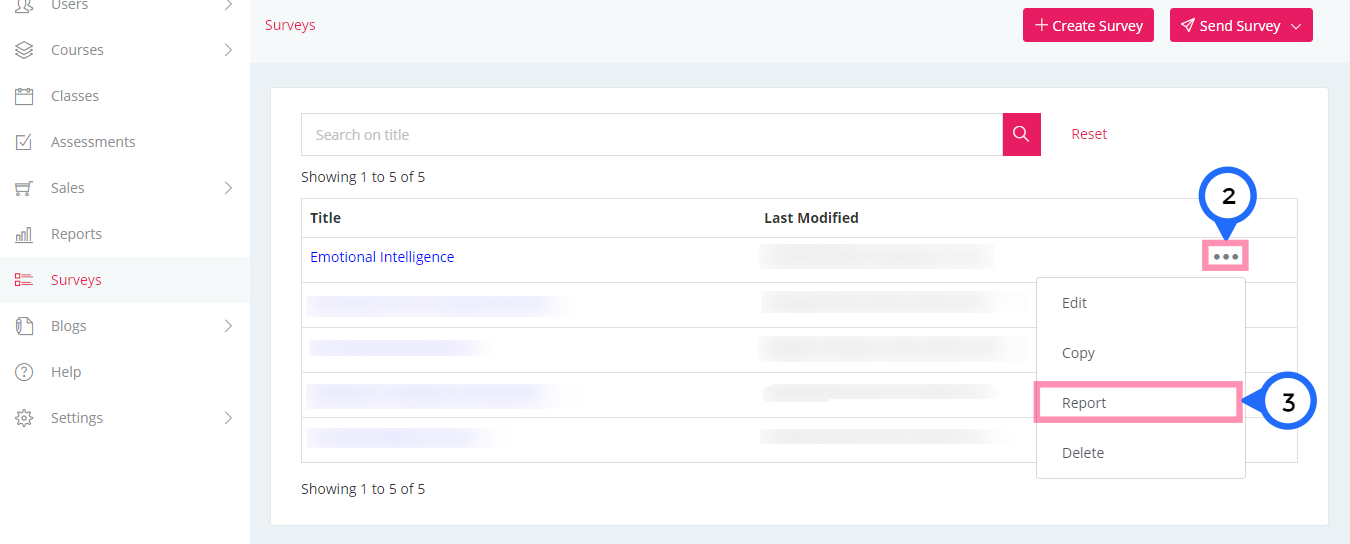The width and height of the screenshot is (1350, 544).
Task: Expand the Settings submenu chevron
Action: pyautogui.click(x=228, y=418)
